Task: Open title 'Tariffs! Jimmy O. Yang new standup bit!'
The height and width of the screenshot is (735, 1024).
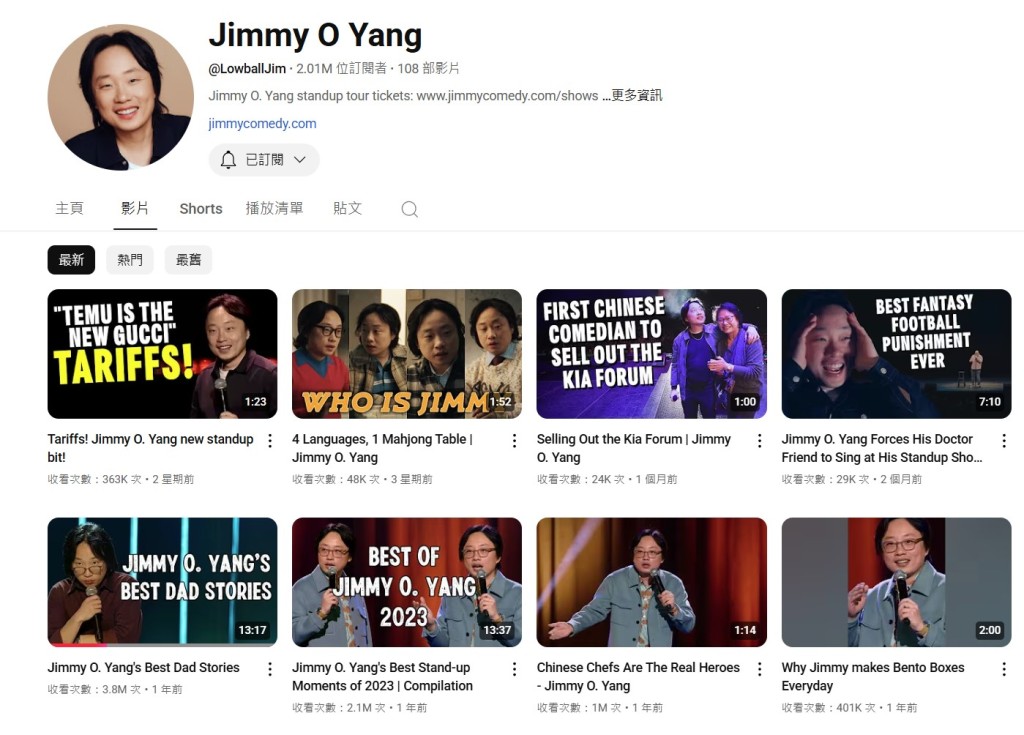Action: (151, 448)
